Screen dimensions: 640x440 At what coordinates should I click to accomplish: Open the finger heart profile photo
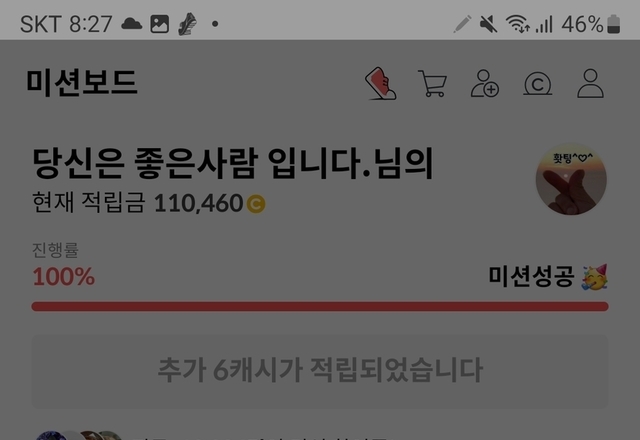pyautogui.click(x=571, y=179)
